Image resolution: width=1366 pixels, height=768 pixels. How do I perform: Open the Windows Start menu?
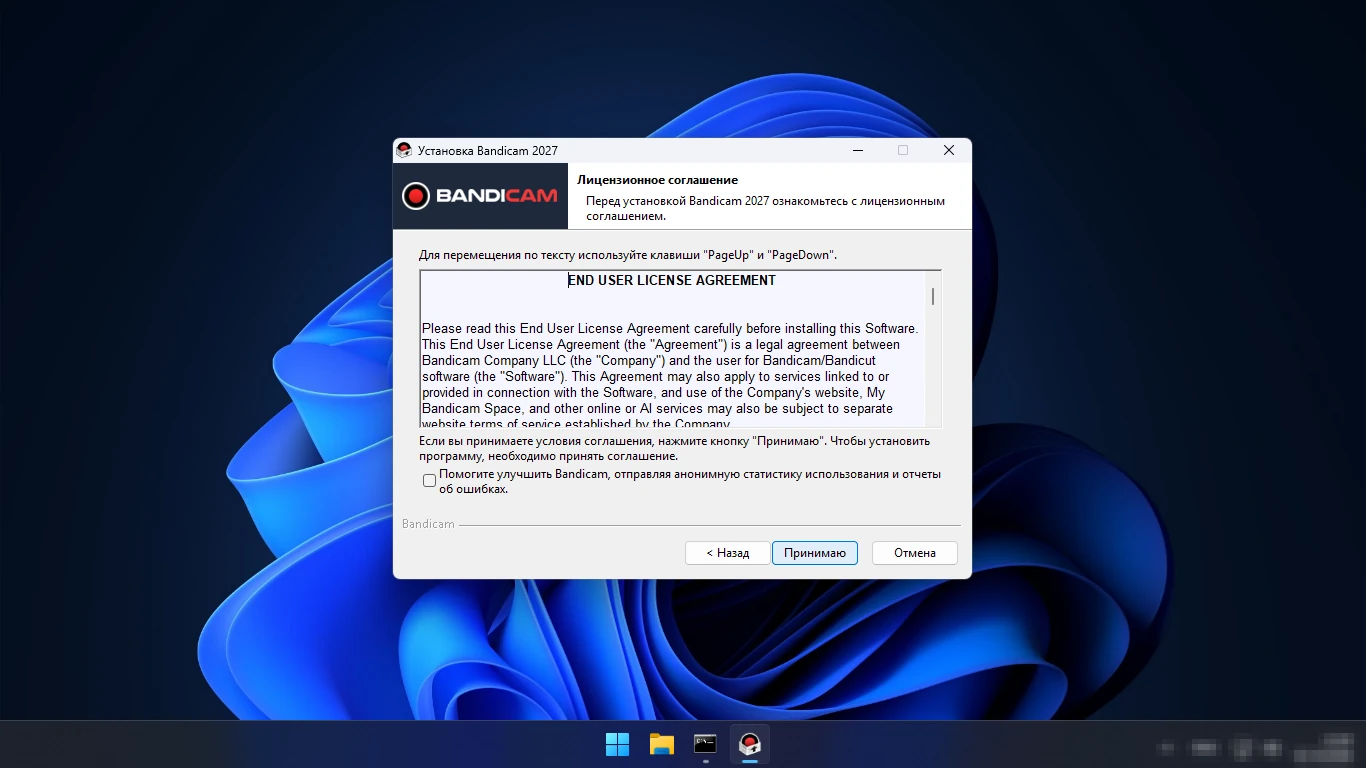[x=618, y=744]
